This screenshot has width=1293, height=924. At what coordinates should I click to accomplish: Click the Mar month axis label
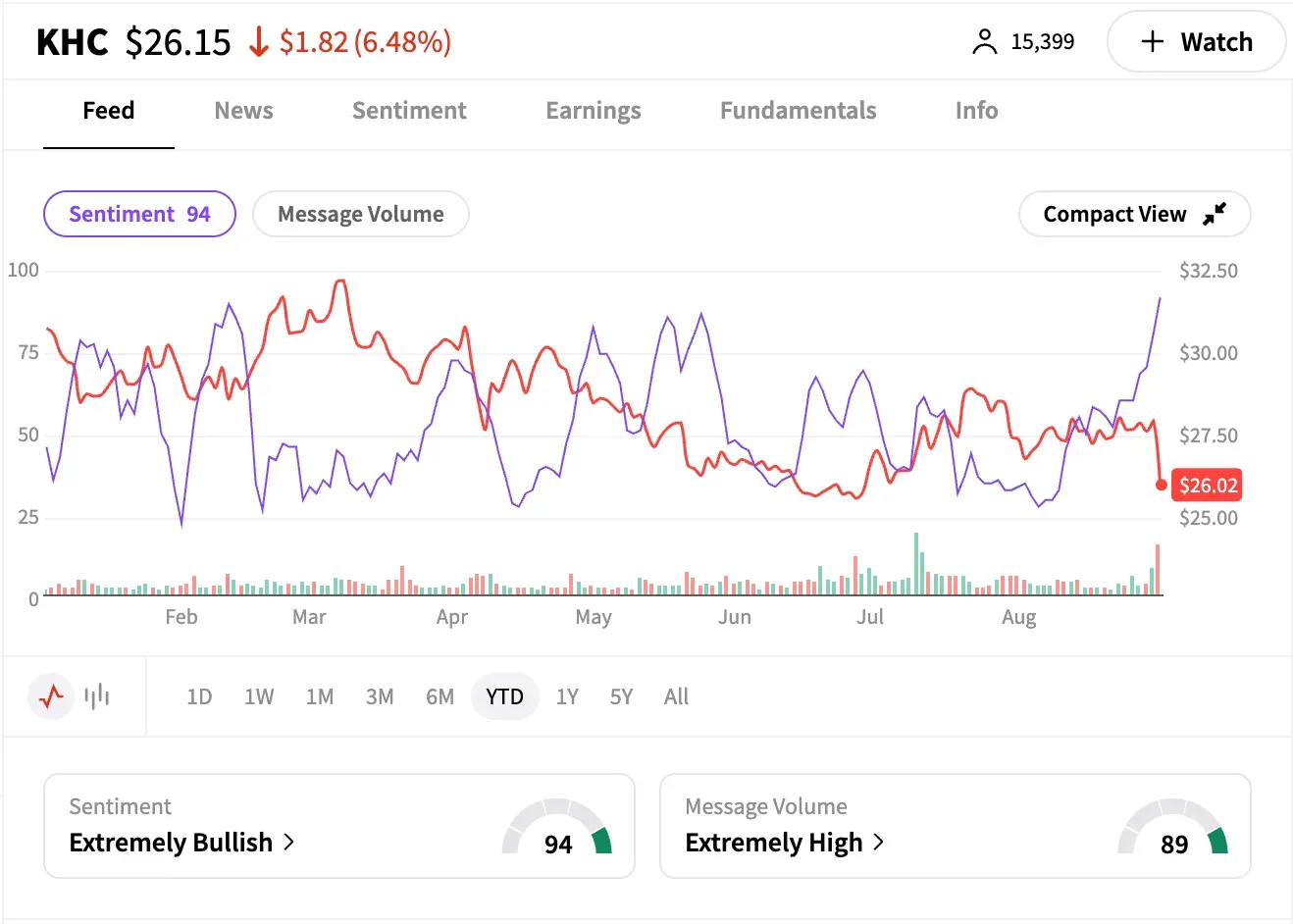[309, 617]
